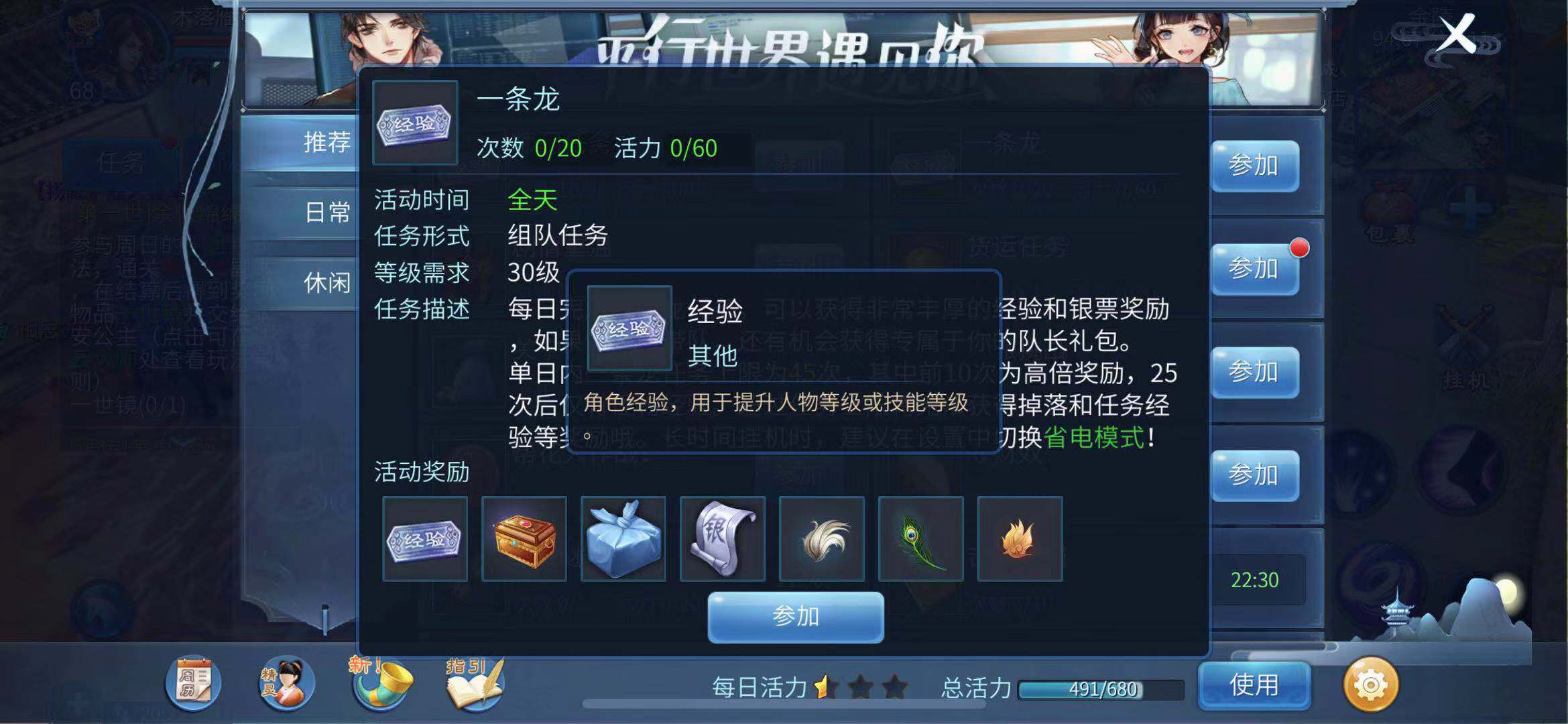Open the spirit helper girl icon
This screenshot has width=1568, height=724.
(x=286, y=683)
